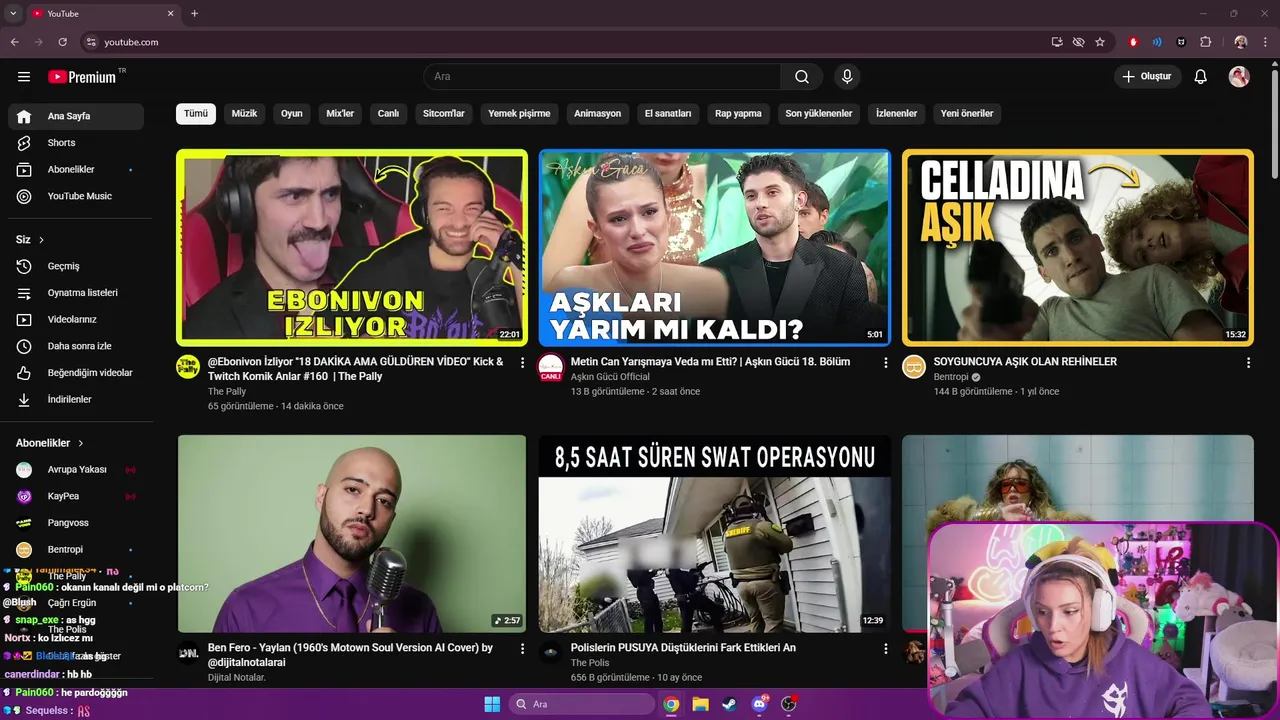This screenshot has width=1280, height=720.
Task: Click the Windows taskbar search box
Action: click(x=583, y=704)
